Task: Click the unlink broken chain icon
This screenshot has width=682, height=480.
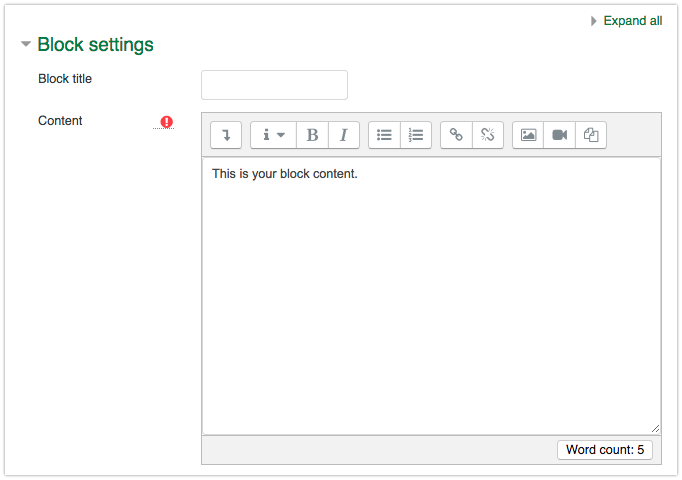Action: (x=488, y=135)
